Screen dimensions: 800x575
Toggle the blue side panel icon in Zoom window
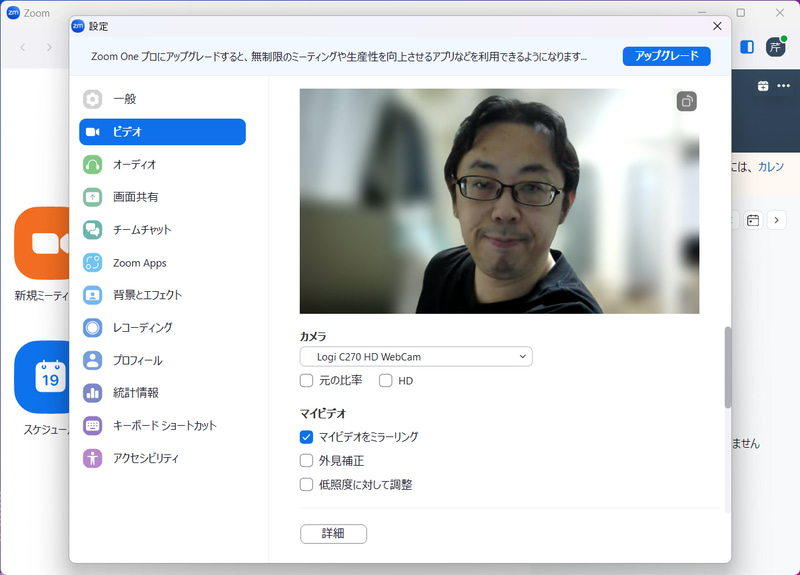747,47
